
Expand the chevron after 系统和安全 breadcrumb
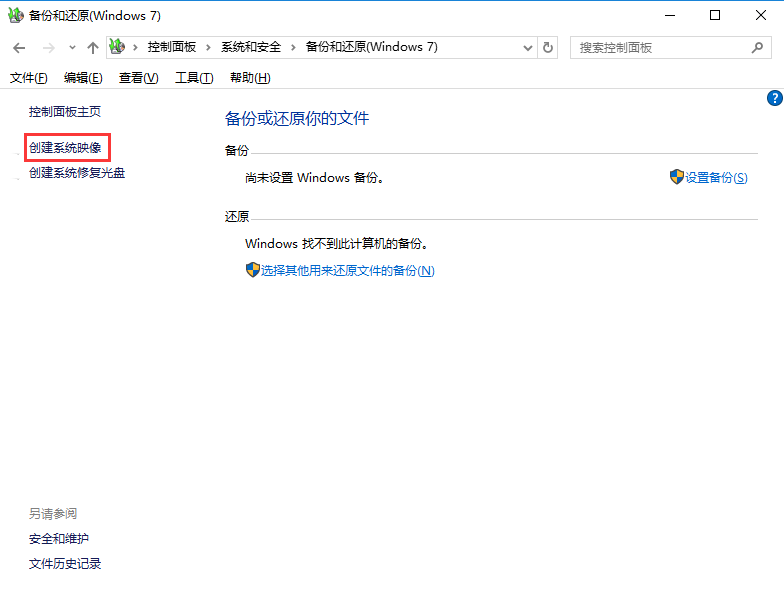[x=292, y=47]
